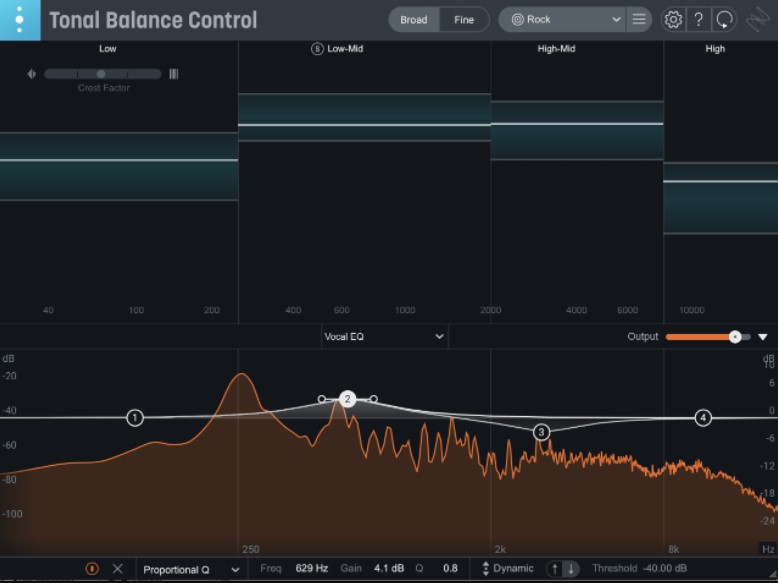Screen dimensions: 778x583
Task: Click the speaker icon left of Crest Factor
Action: (x=31, y=74)
